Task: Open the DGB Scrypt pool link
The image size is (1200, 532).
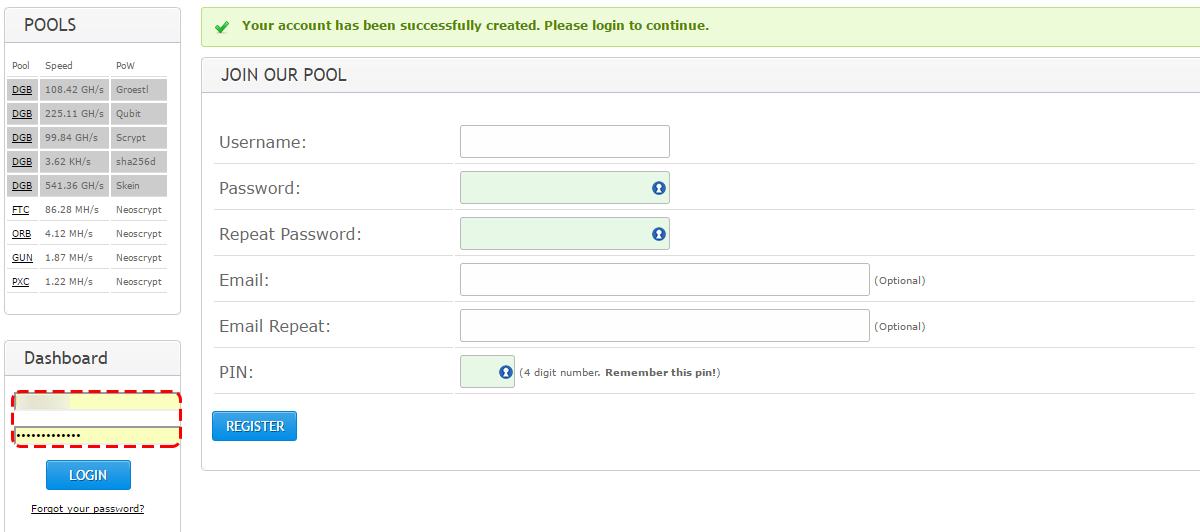Action: (21, 138)
